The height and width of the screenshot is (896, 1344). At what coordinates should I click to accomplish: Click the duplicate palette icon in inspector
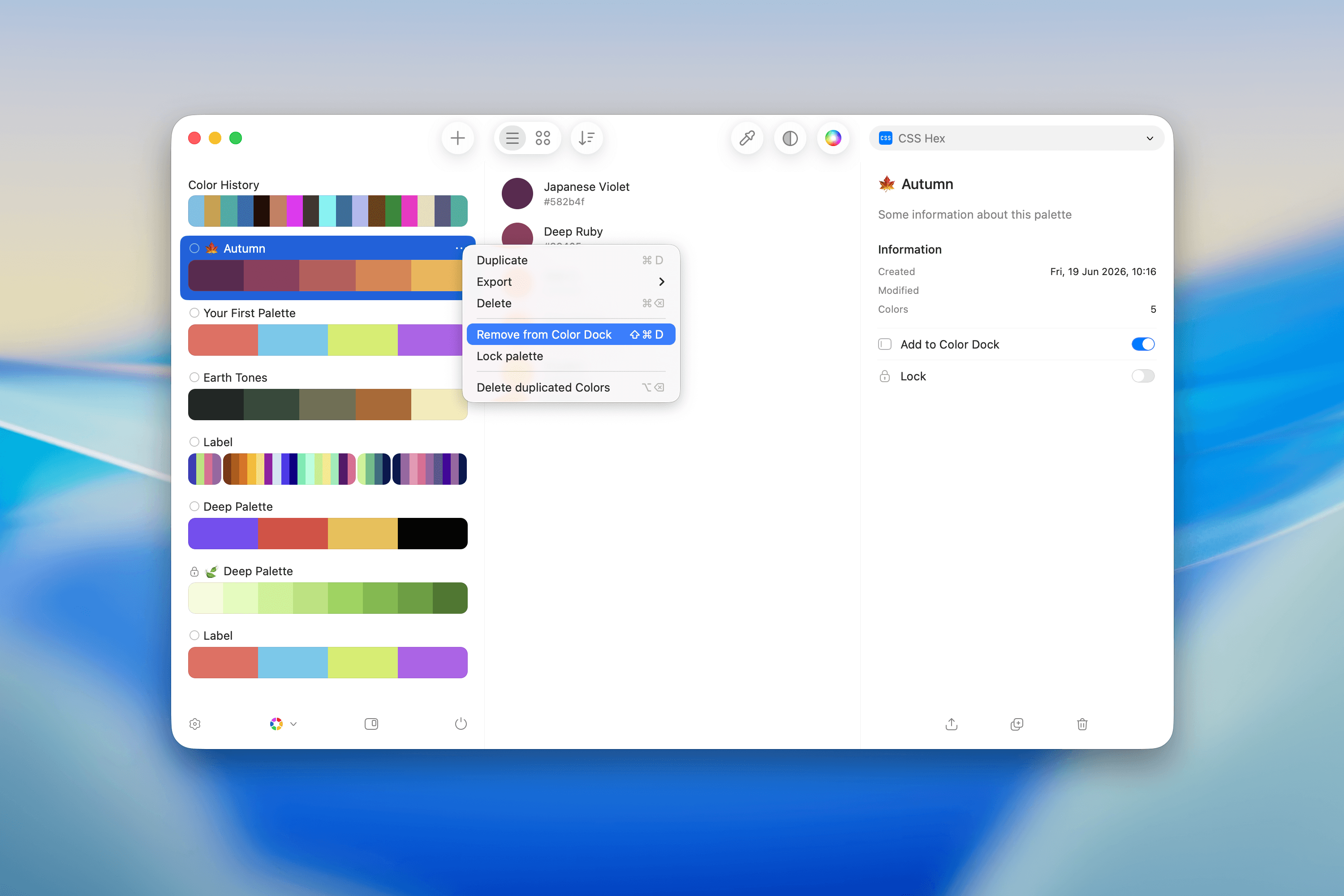coord(1017,724)
